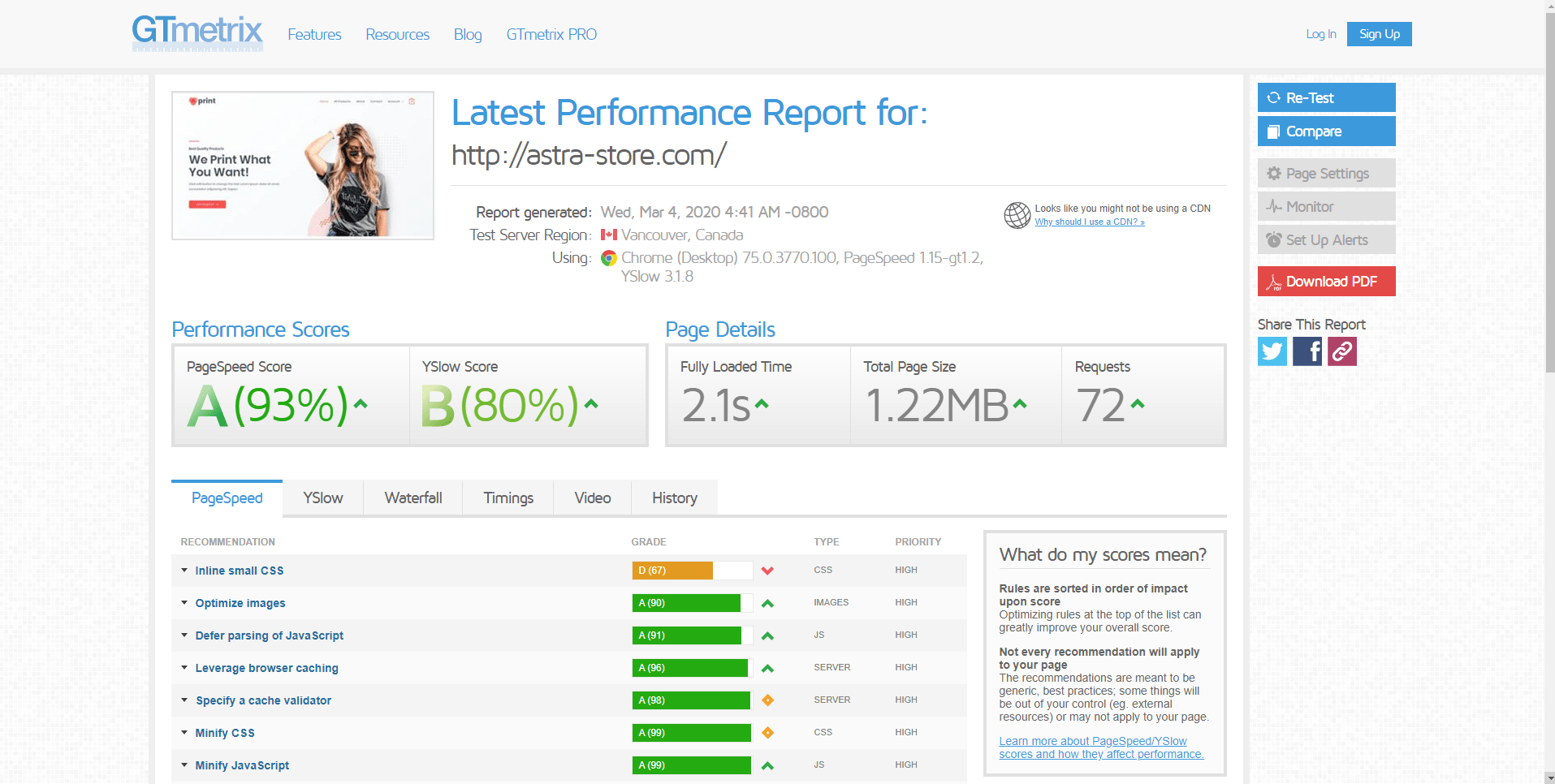Copy report link icon
This screenshot has width=1555, height=784.
click(x=1342, y=351)
